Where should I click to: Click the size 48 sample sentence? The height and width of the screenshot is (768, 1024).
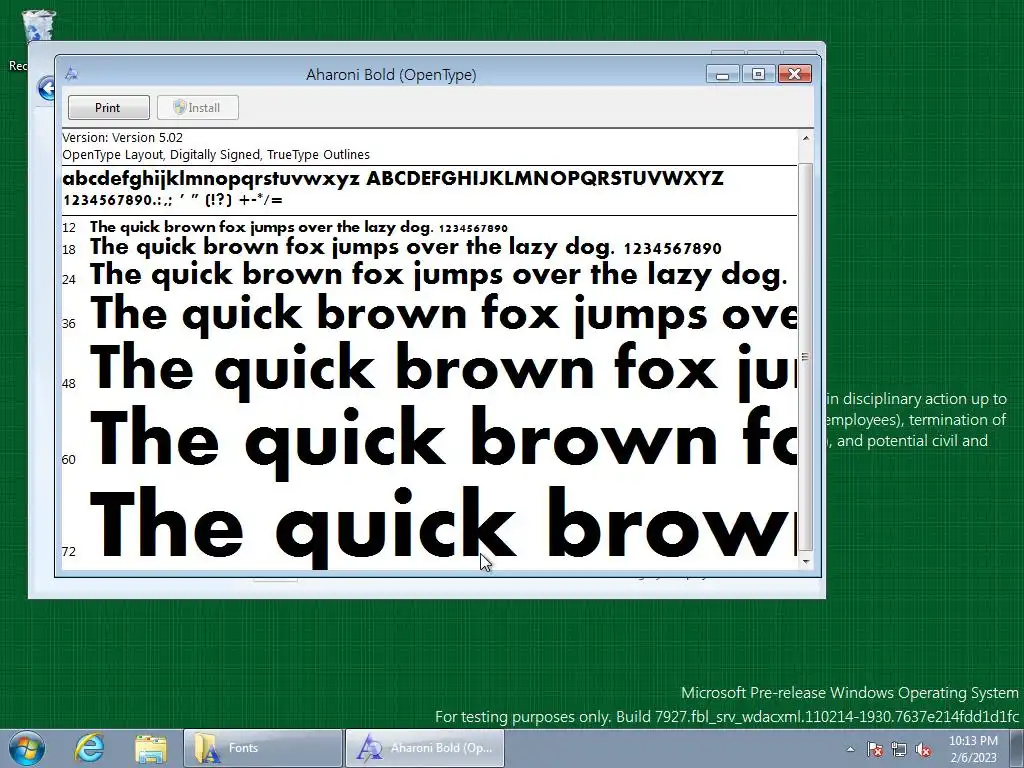443,371
